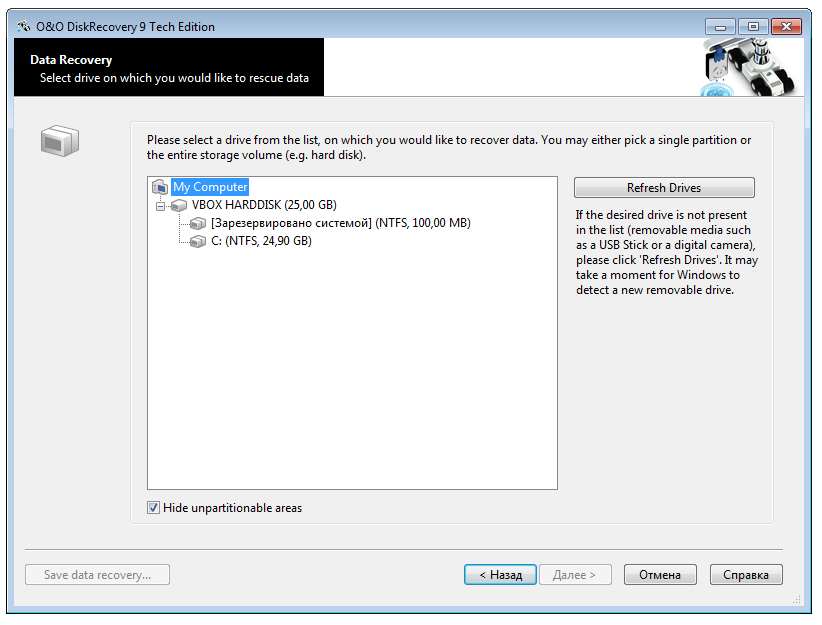This screenshot has height=625, width=822.
Task: Click the system reserved partition icon
Action: tap(198, 223)
